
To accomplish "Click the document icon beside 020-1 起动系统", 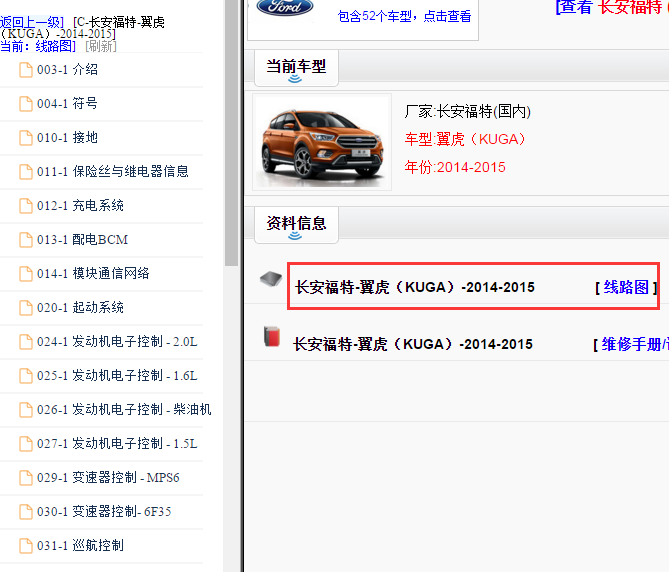I will (26, 308).
